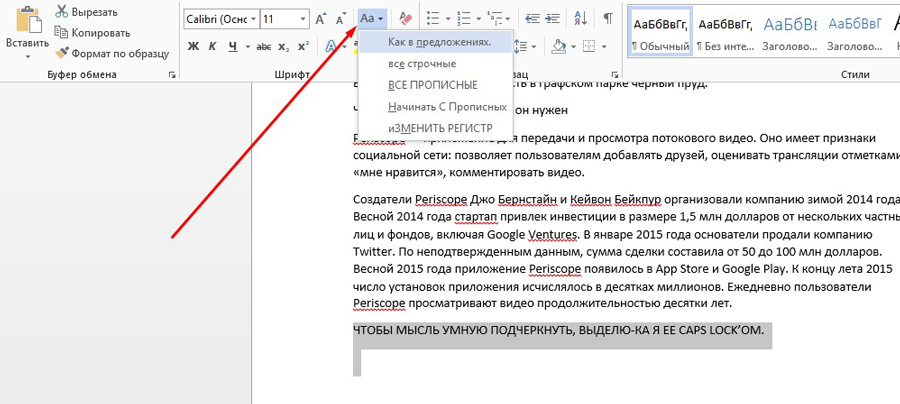Choose 'Как в предложениях.' case option

click(436, 42)
